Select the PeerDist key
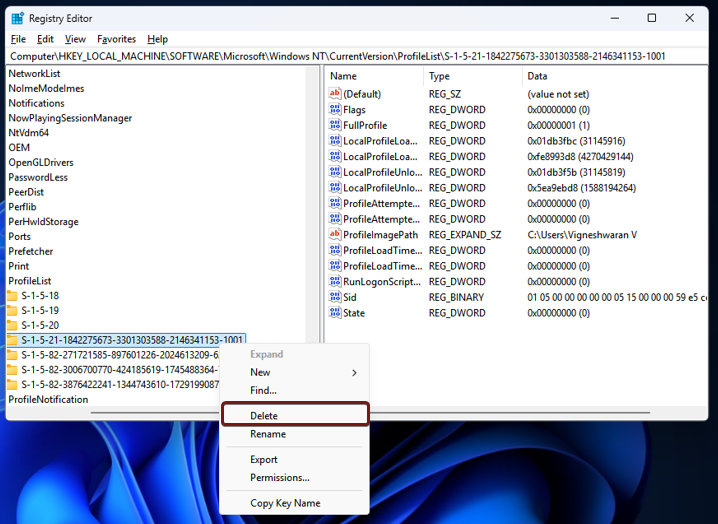Viewport: 718px width, 524px height. pos(26,192)
